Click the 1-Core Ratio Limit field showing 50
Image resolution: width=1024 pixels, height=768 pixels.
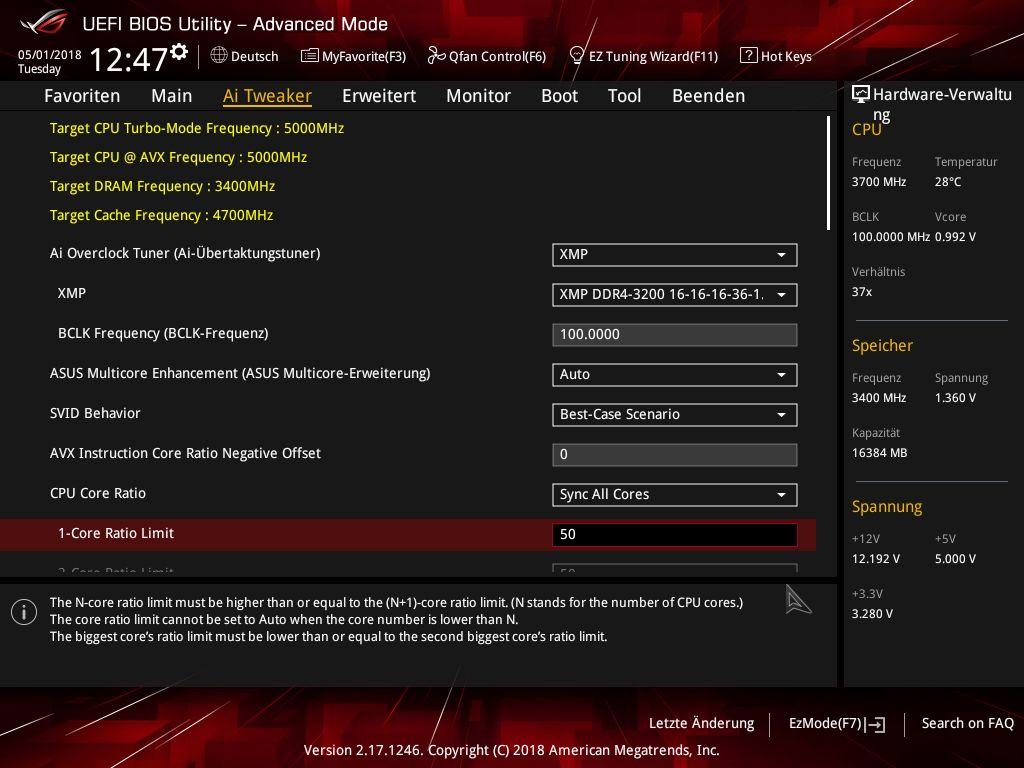click(x=675, y=534)
